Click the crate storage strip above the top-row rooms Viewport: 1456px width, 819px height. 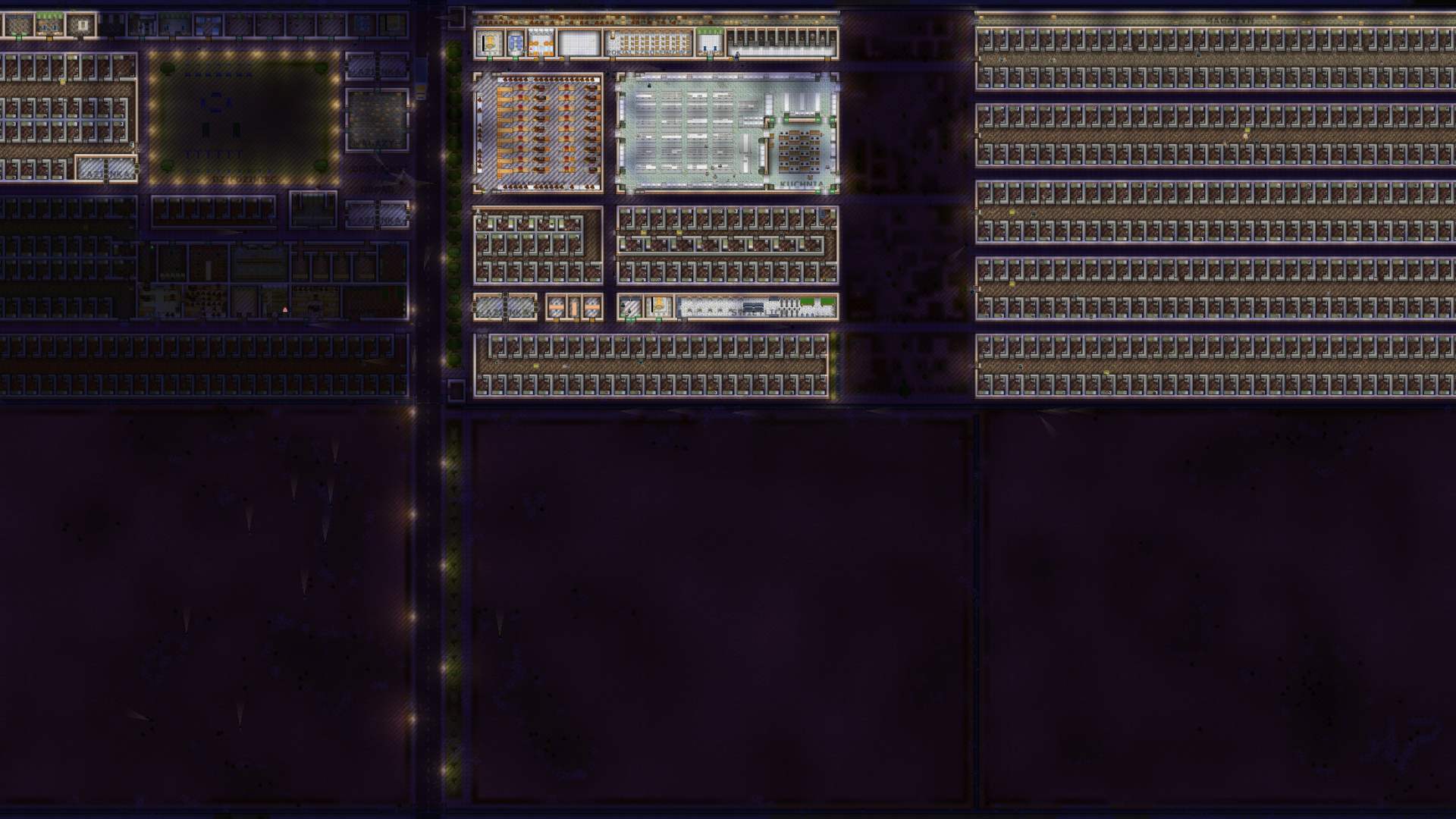656,20
